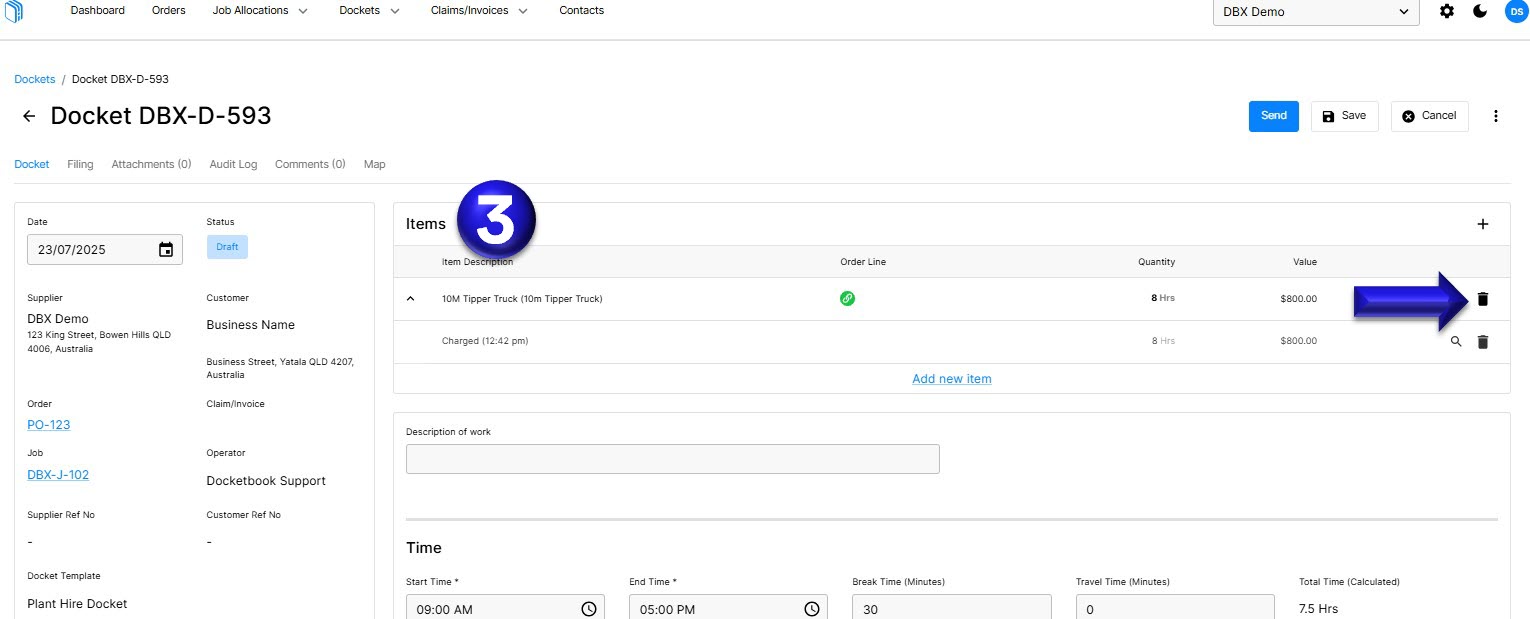This screenshot has height=619, width=1530.
Task: Collapse the 10M Tipper Truck row
Action: point(410,298)
